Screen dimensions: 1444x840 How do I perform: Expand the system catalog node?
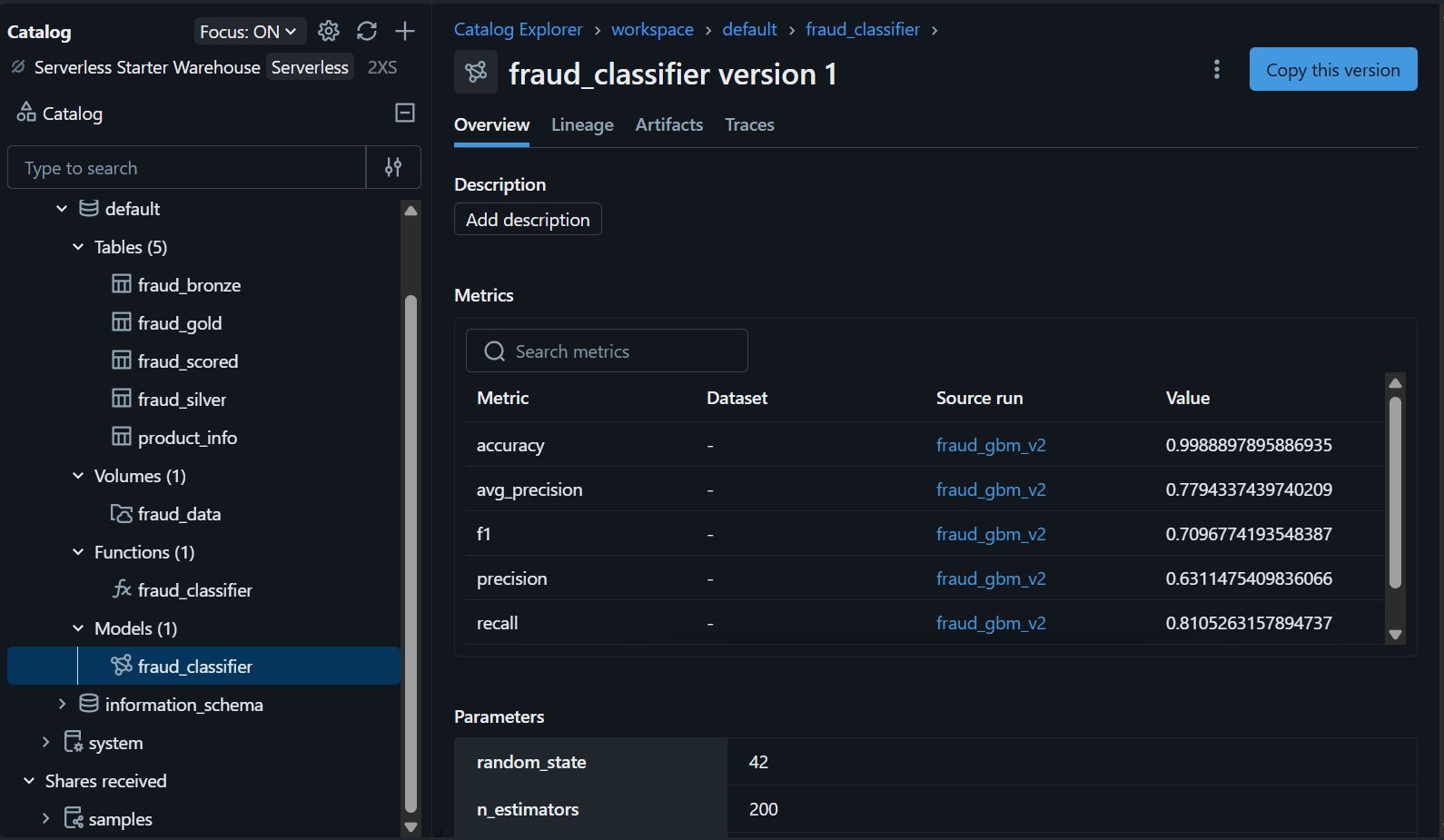(x=45, y=742)
